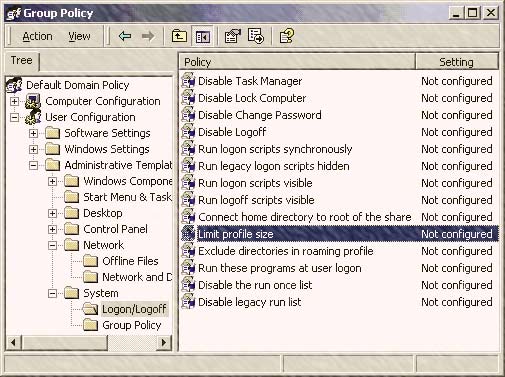
Task: Click icon beside Run logon scripts synchronously
Action: click(188, 149)
